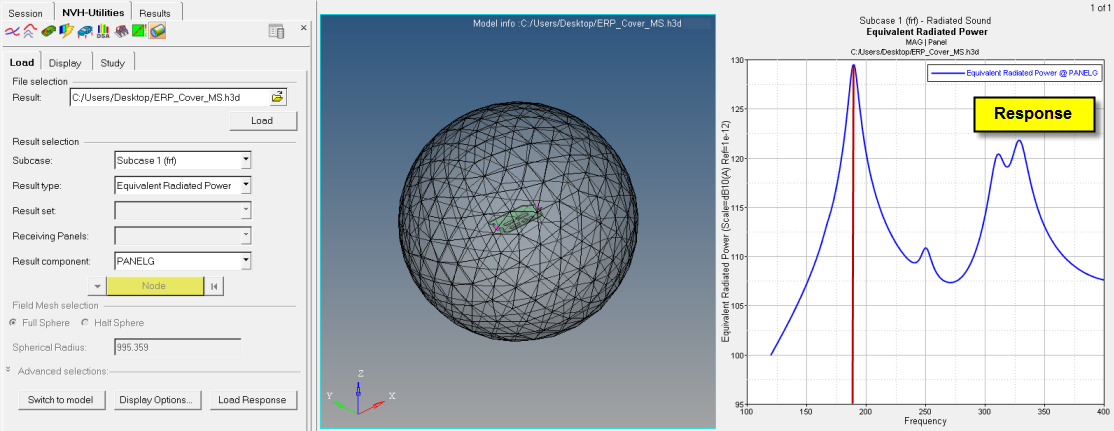Screen dimensions: 1114x431
Task: Click the blue car model icon
Action: (x=83, y=32)
